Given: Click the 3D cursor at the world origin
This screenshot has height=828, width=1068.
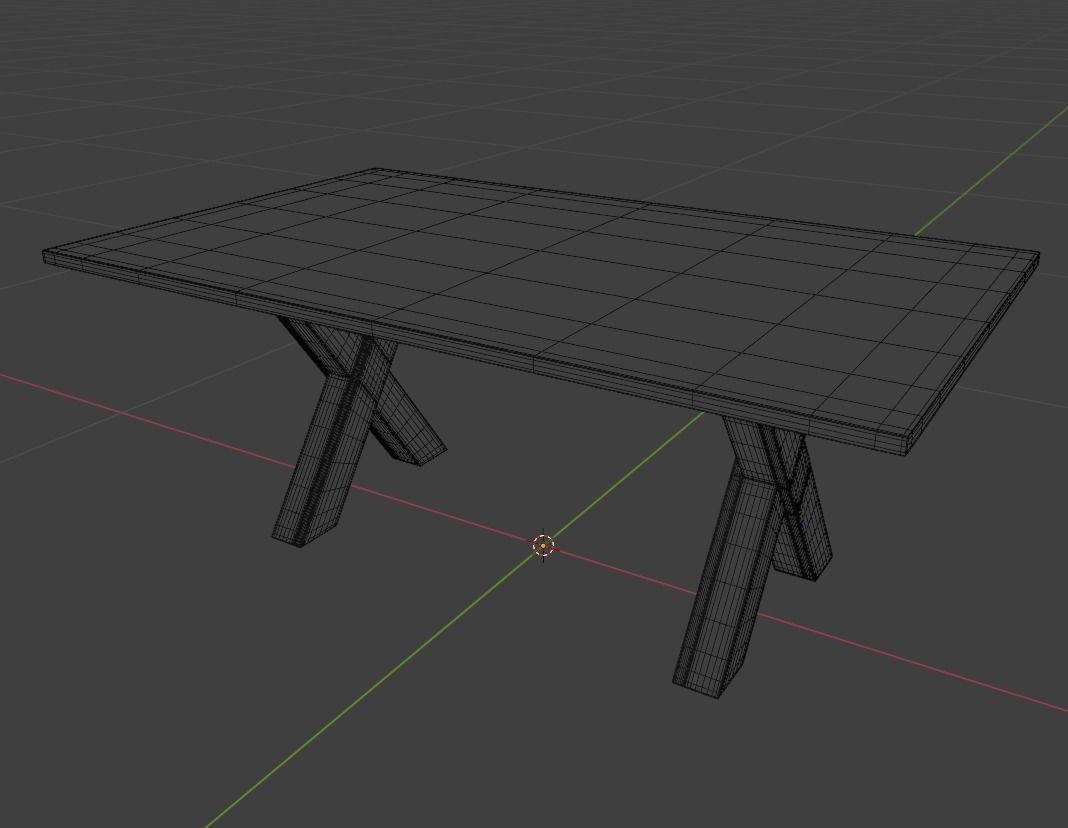Looking at the screenshot, I should click(543, 545).
